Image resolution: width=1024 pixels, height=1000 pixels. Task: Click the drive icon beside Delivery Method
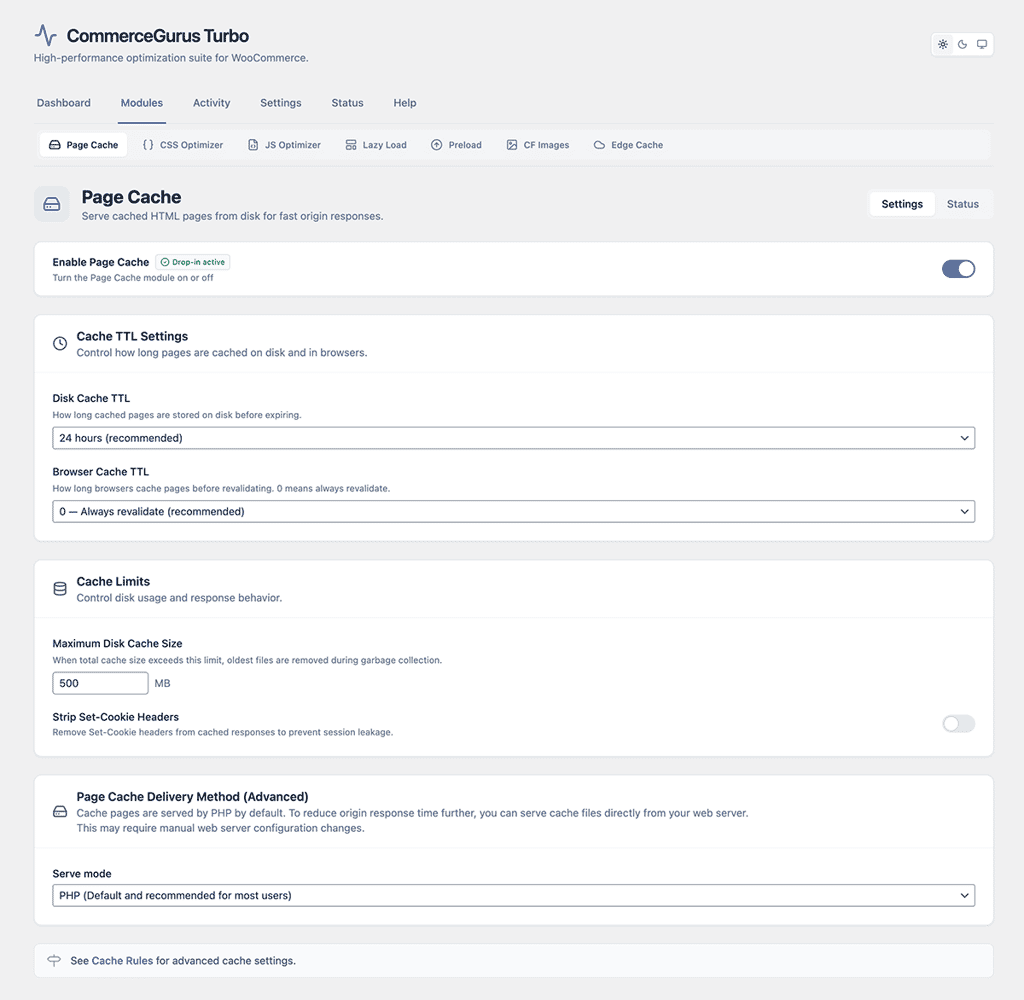point(60,812)
